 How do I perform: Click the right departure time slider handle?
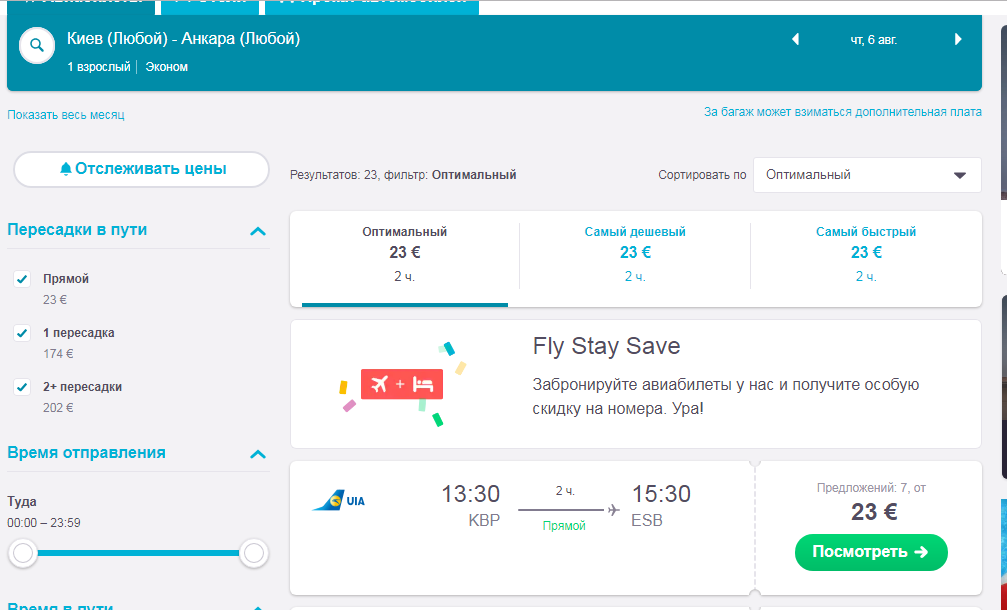click(254, 553)
